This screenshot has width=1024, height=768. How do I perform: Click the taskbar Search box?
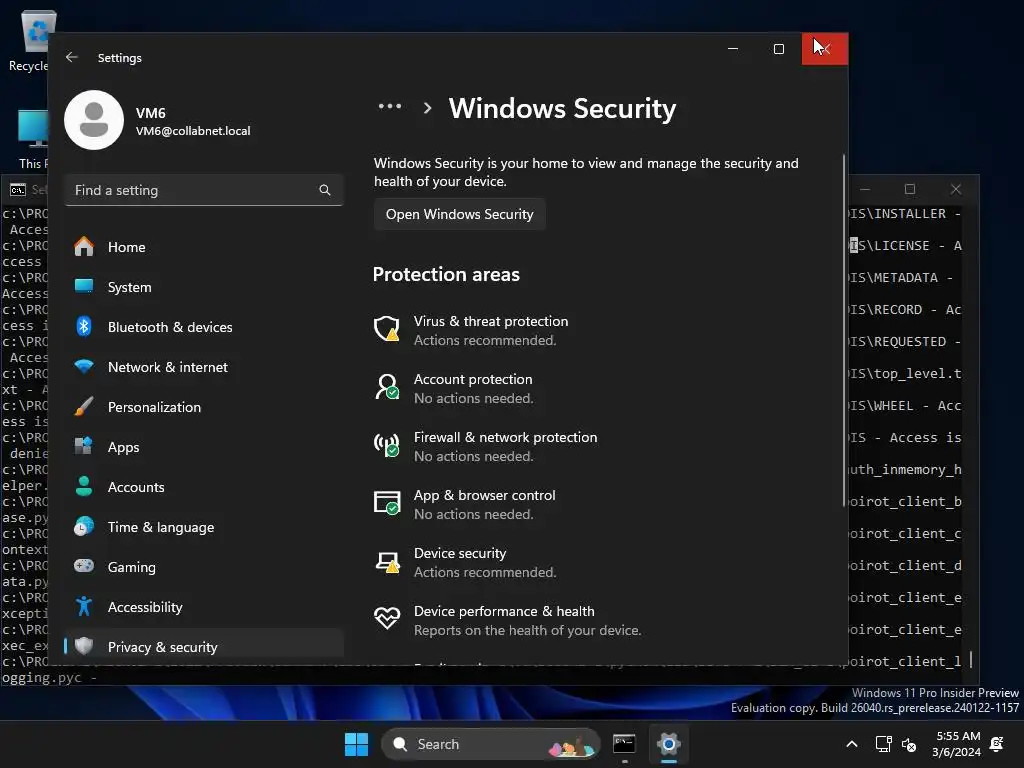[x=490, y=744]
